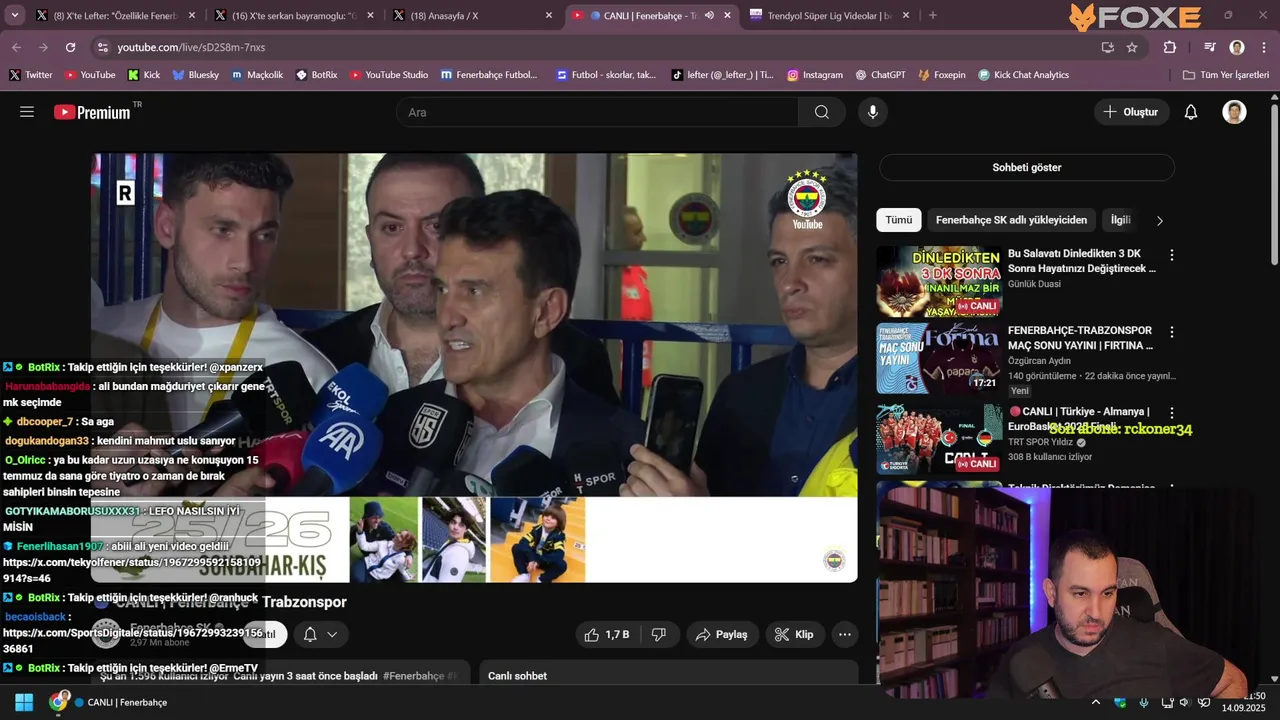Open Maçkolik bookmark

[257, 75]
